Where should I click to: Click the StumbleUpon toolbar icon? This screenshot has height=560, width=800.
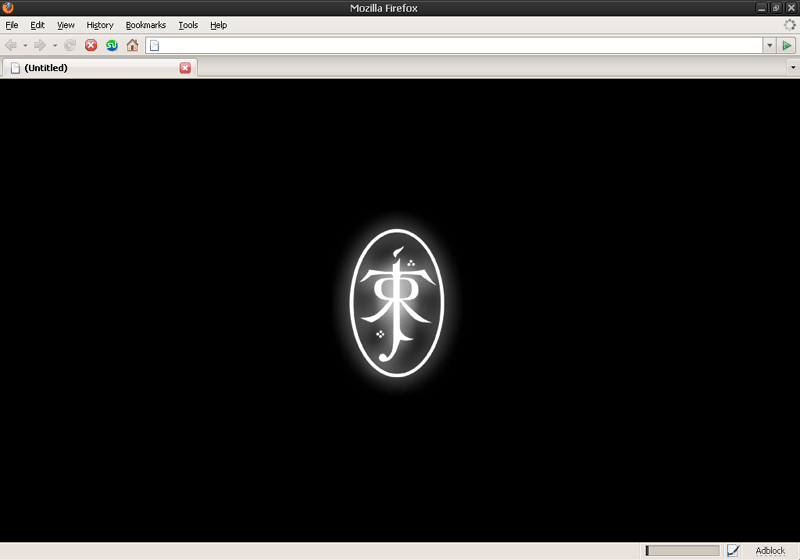[x=112, y=45]
